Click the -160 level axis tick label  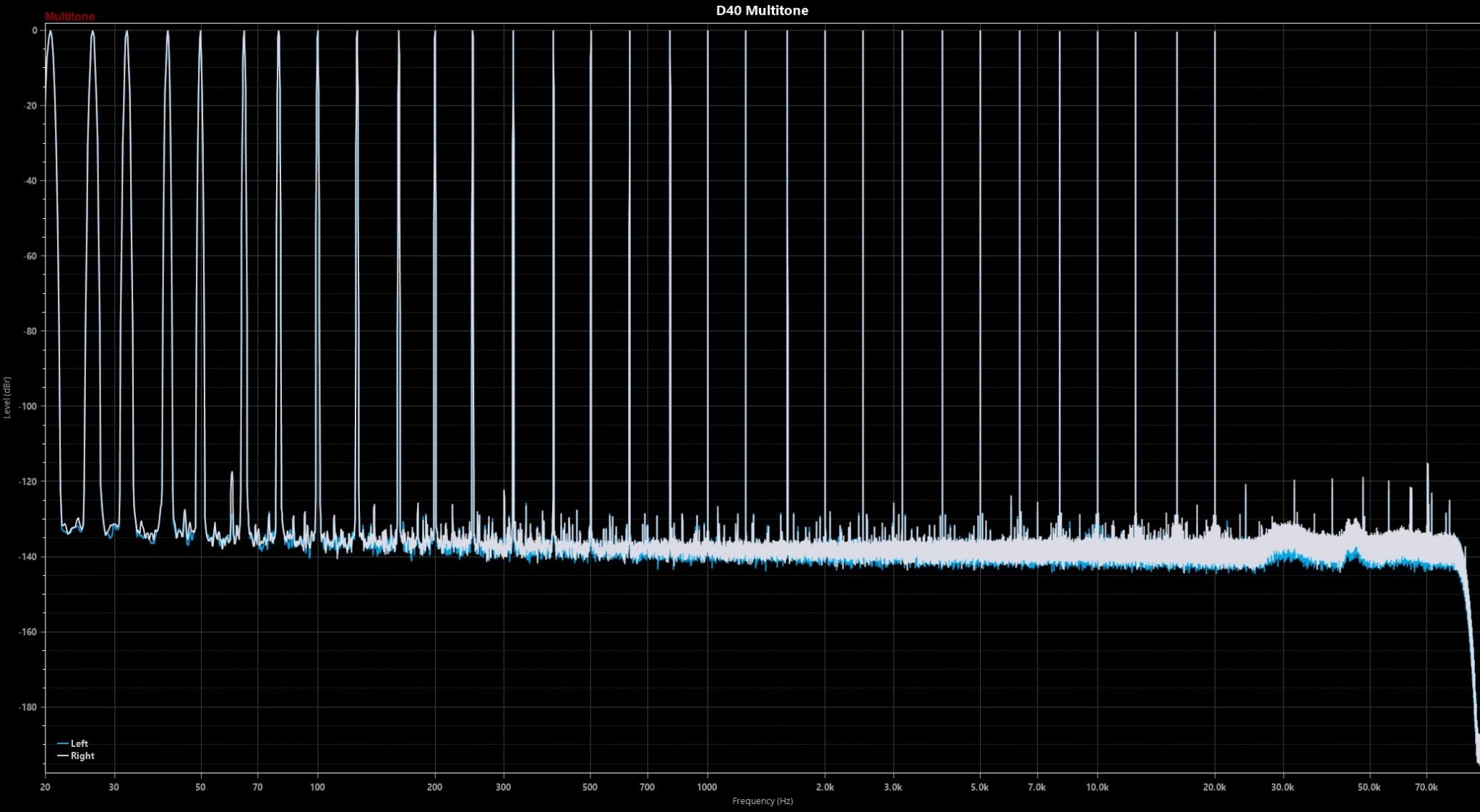click(28, 632)
